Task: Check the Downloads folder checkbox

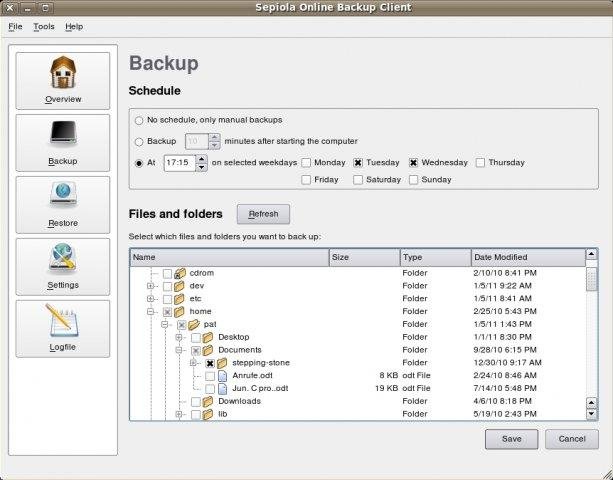Action: [196, 402]
